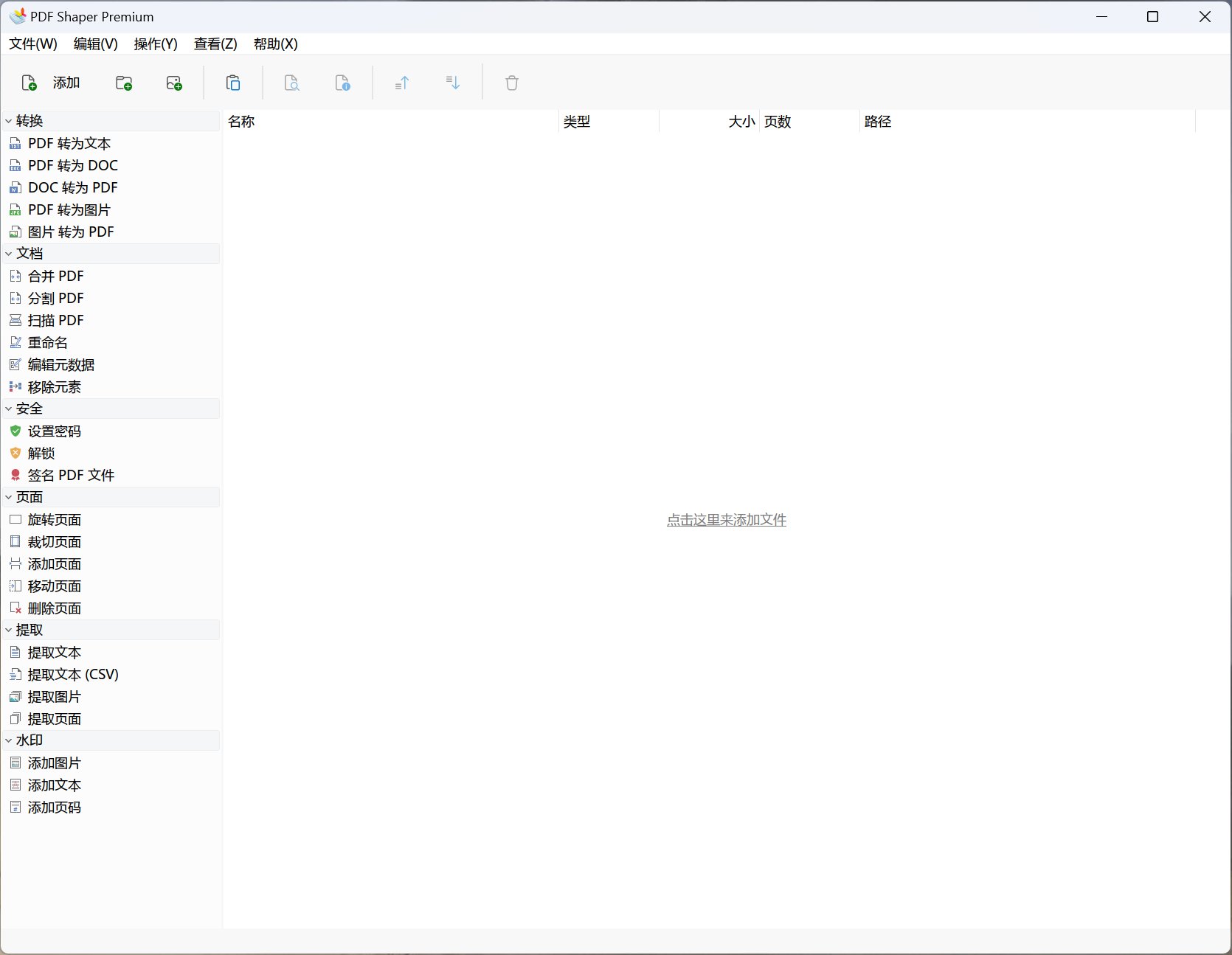Viewport: 1232px width, 955px height.
Task: Click the 提取文本 (CSV) icon
Action: (x=15, y=674)
